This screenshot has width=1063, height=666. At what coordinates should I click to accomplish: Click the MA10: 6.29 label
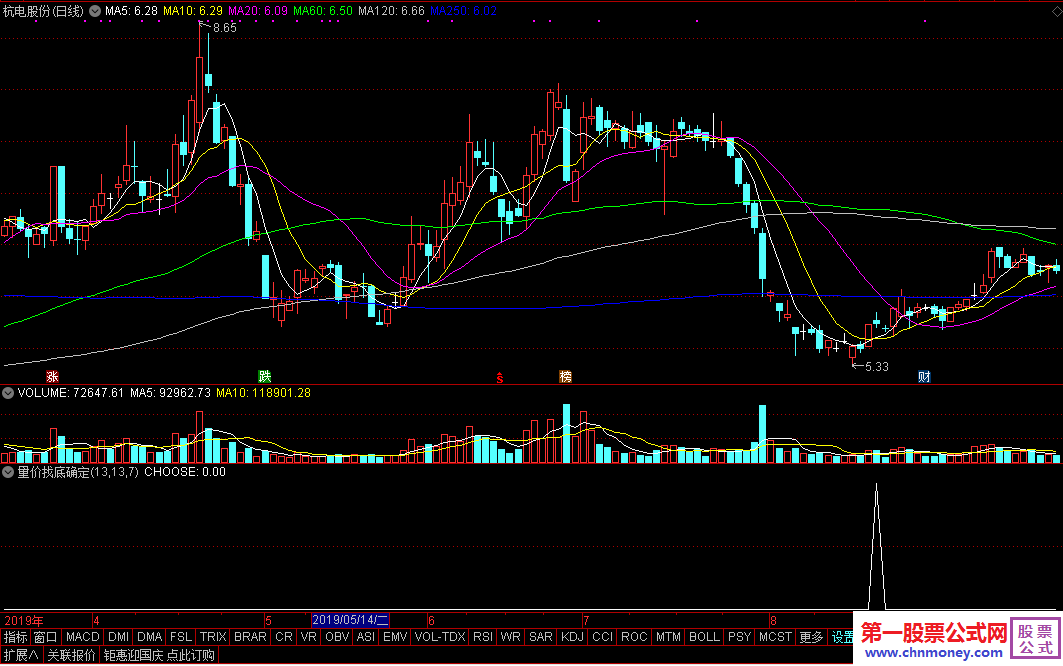tap(193, 11)
